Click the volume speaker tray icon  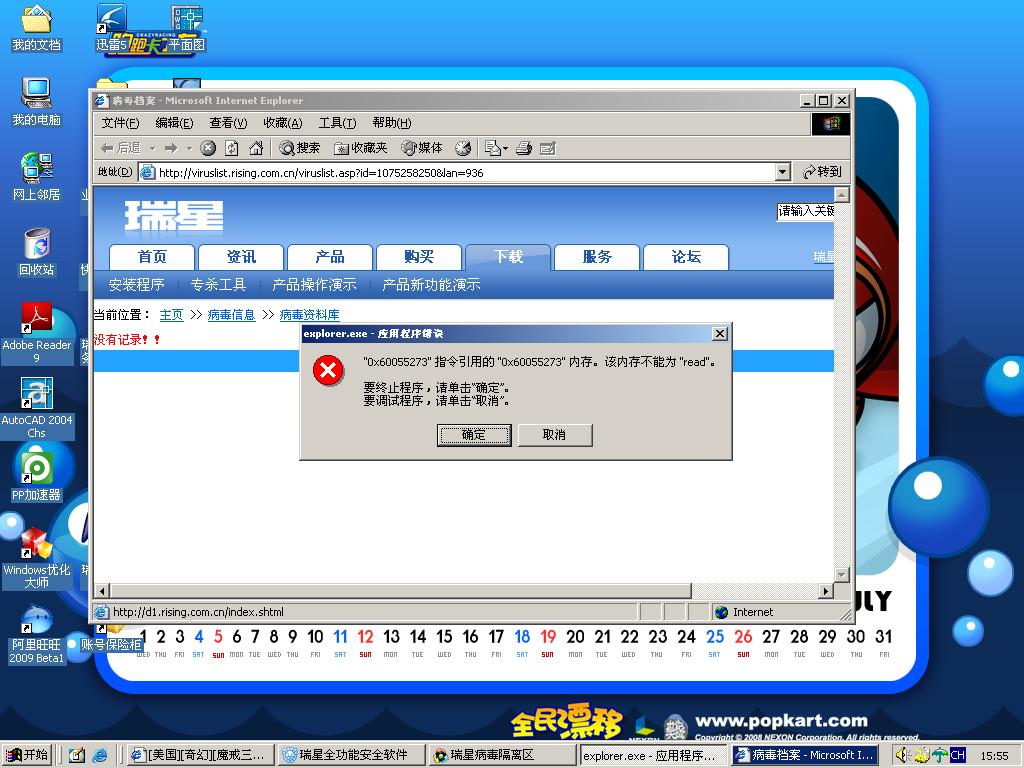click(x=903, y=756)
